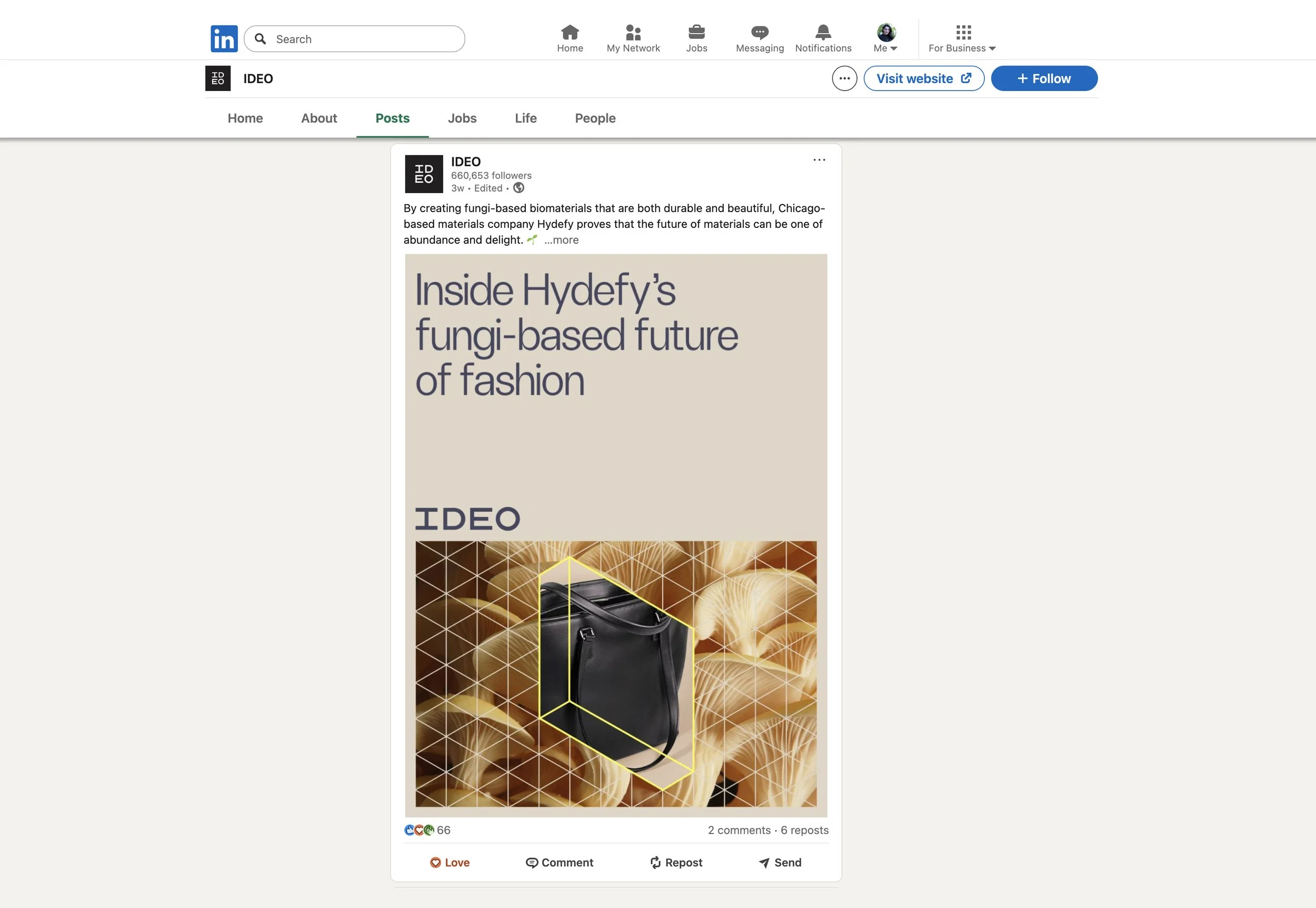Expand the For Business menu

pyautogui.click(x=962, y=38)
